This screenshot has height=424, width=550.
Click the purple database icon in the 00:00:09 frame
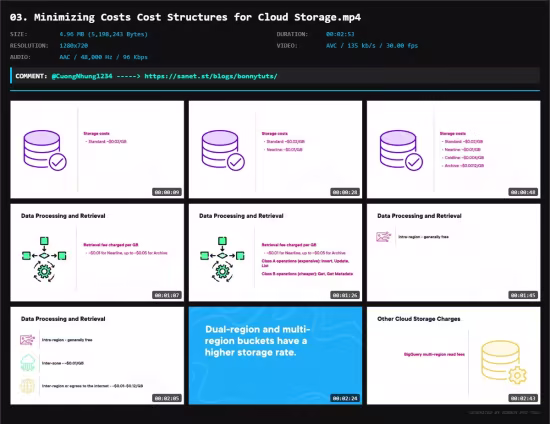pyautogui.click(x=45, y=150)
